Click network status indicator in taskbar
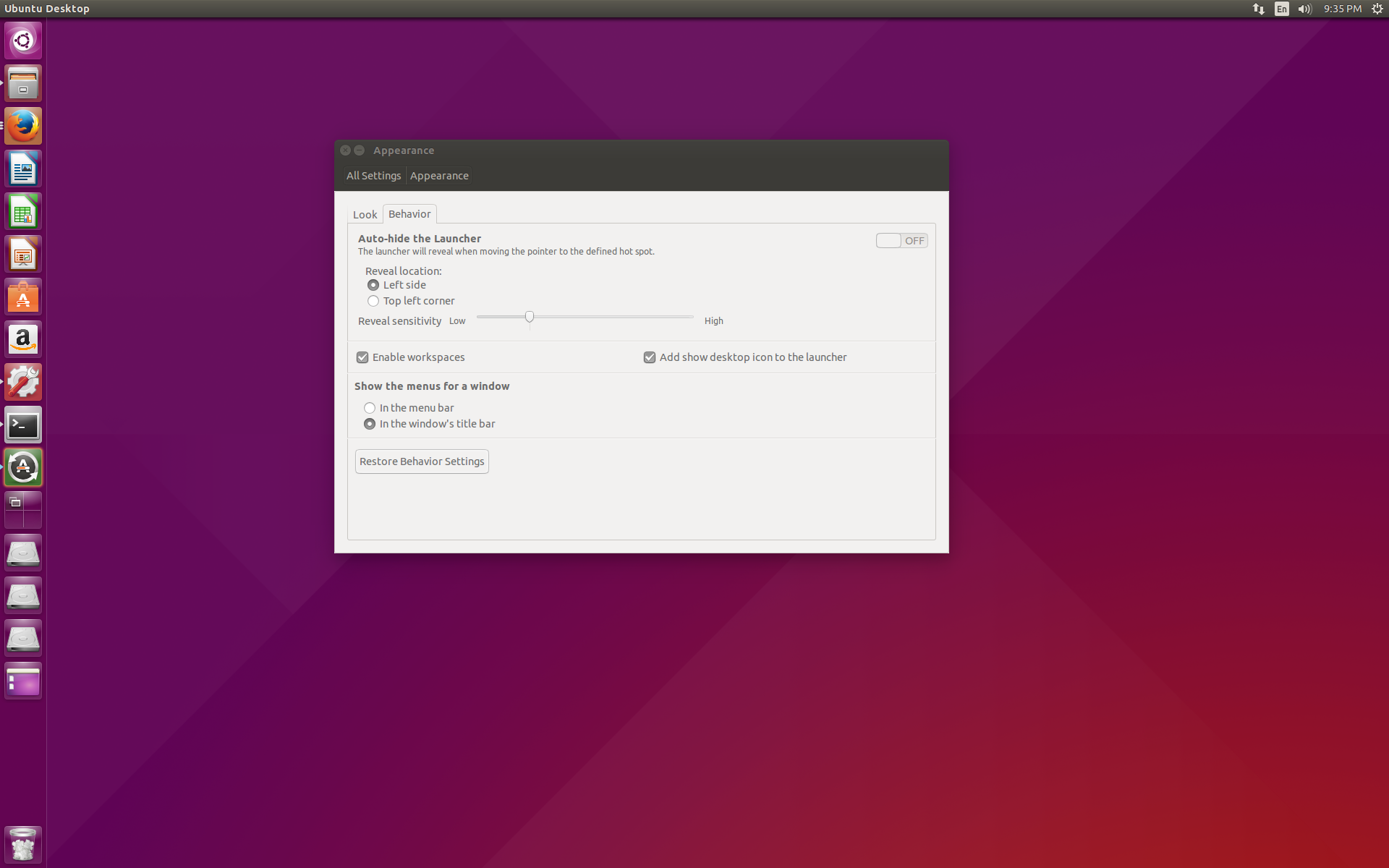 click(1257, 9)
